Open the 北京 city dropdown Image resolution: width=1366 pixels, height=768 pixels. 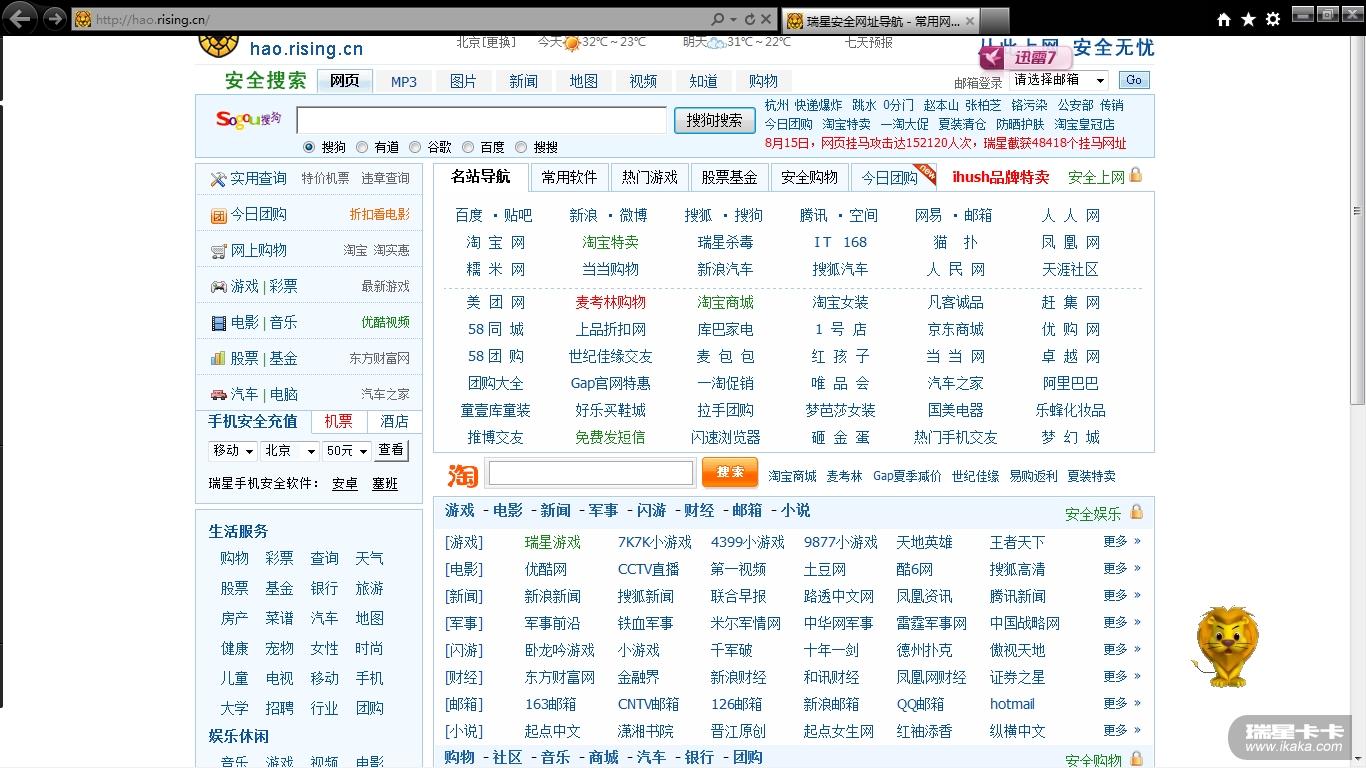tap(290, 451)
